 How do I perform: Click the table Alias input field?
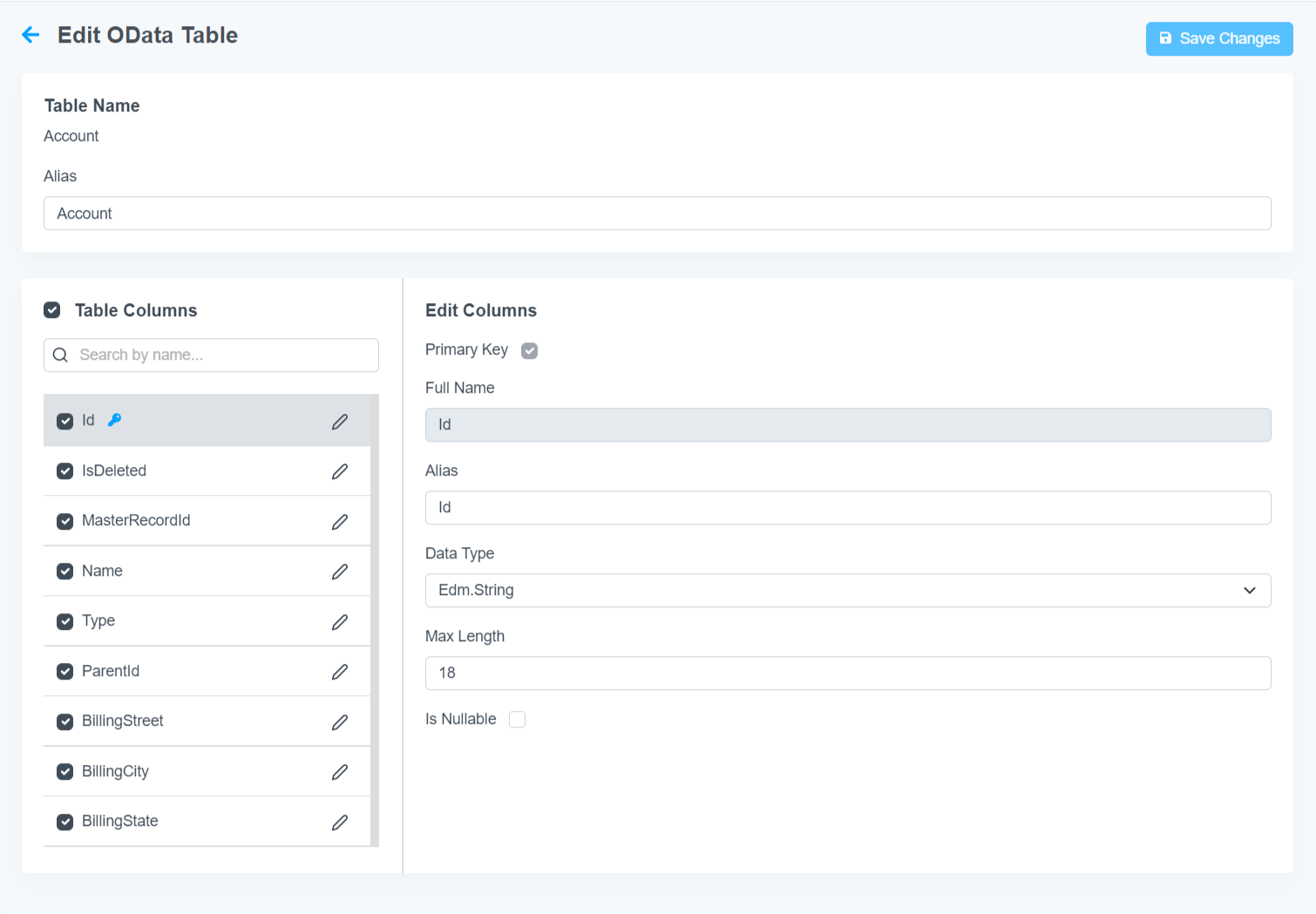click(656, 213)
